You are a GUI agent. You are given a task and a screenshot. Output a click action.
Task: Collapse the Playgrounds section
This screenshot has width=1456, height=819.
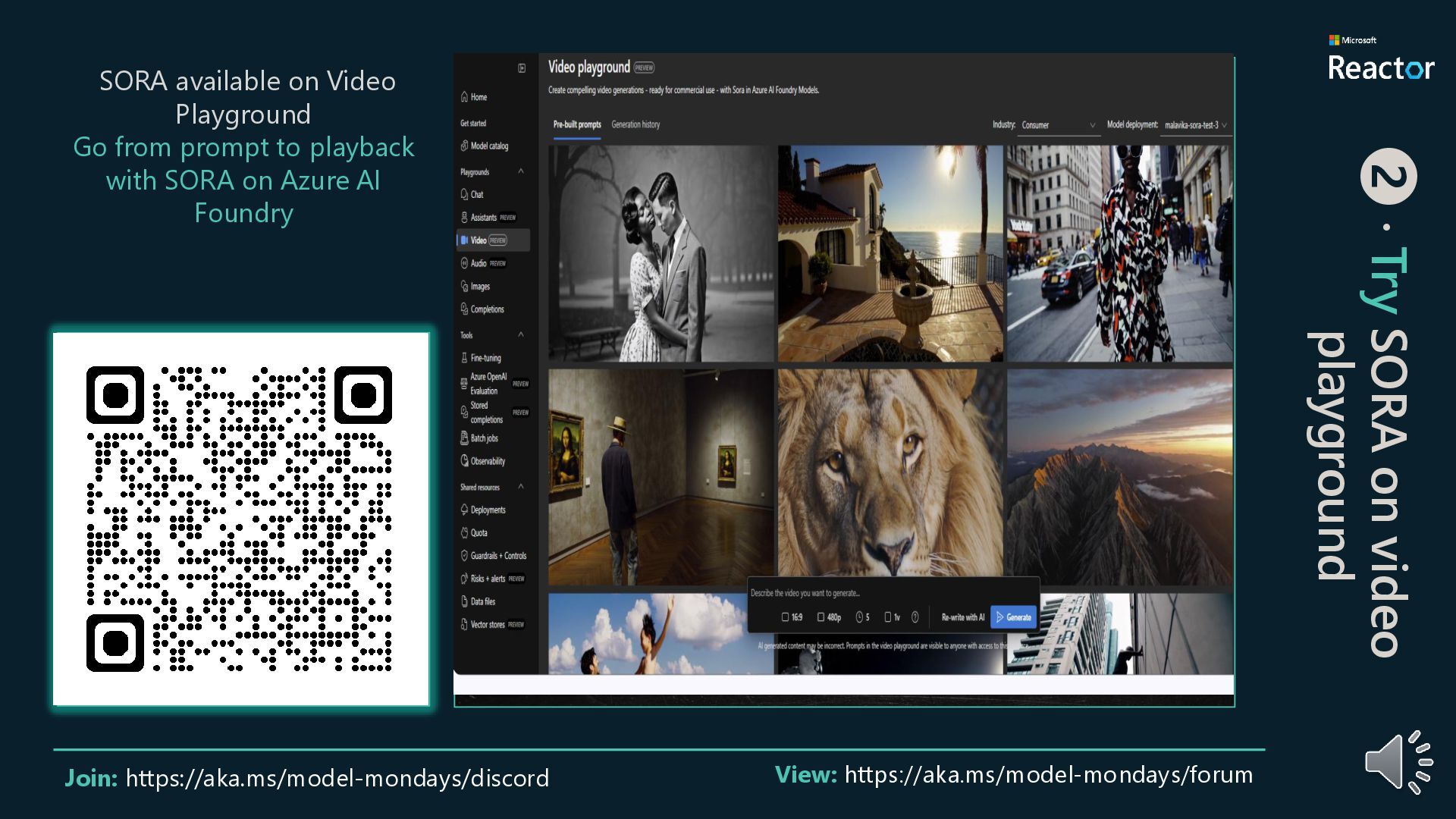[521, 171]
